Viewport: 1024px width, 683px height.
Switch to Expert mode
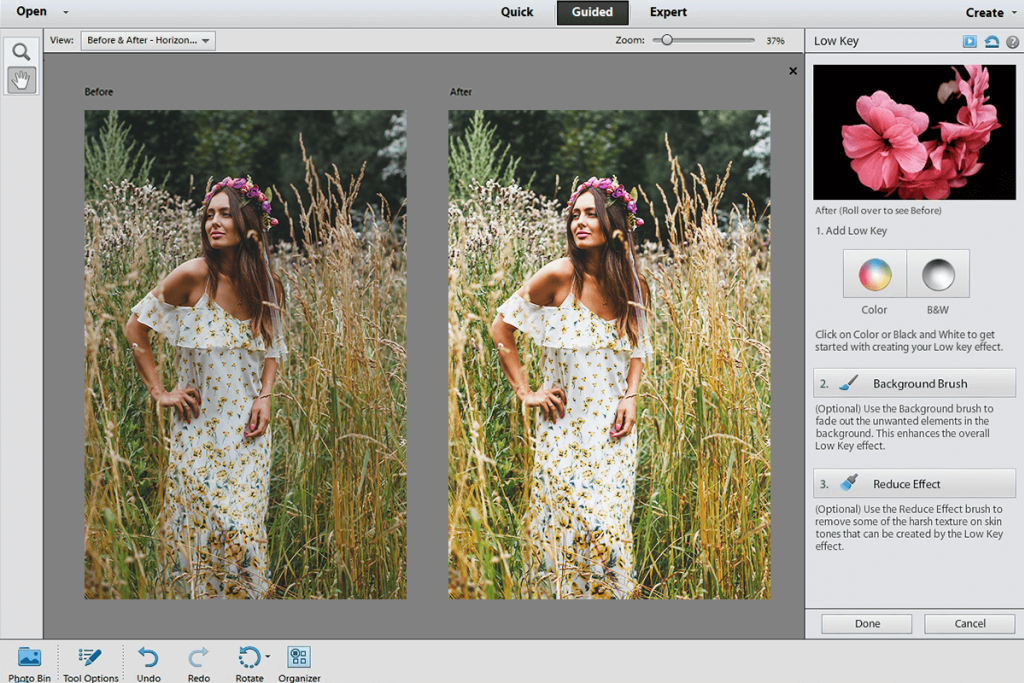(x=668, y=12)
